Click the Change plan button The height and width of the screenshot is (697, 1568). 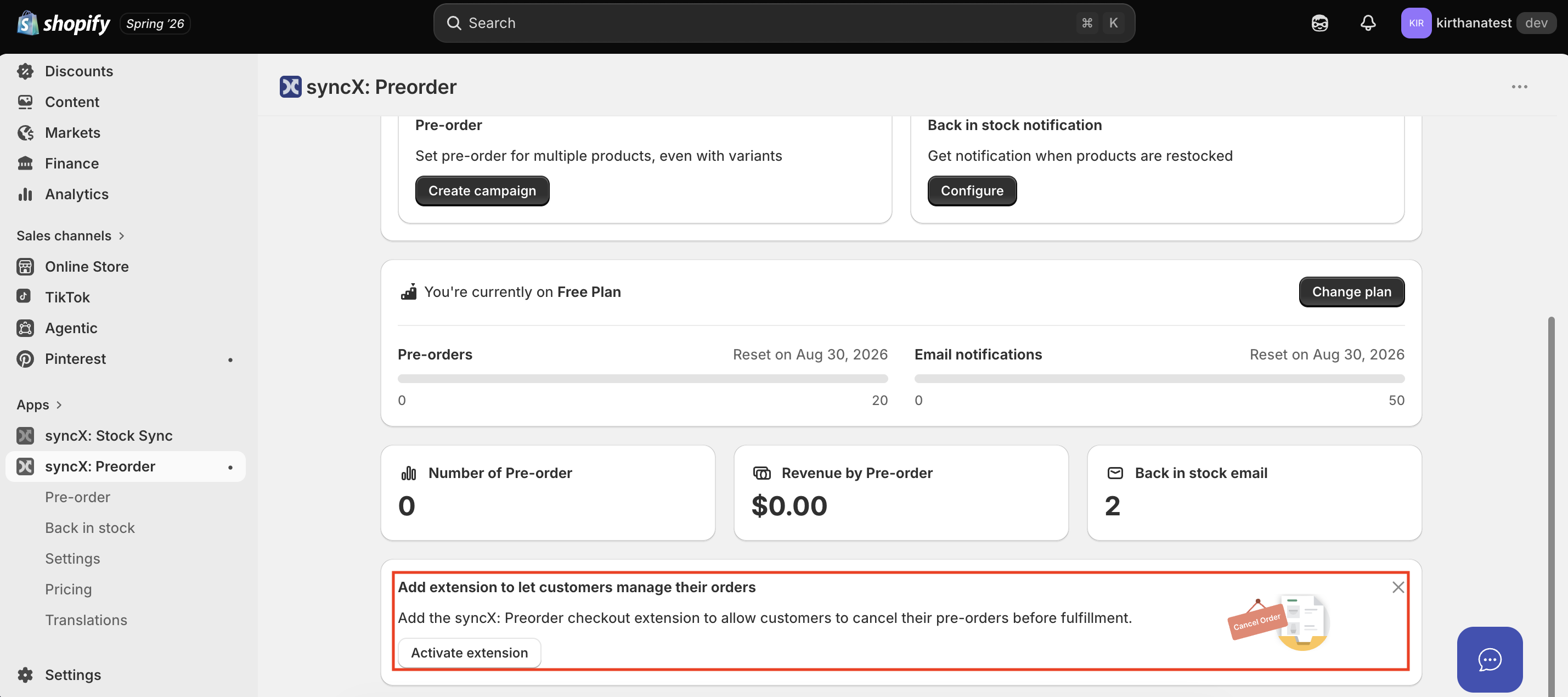coord(1351,291)
